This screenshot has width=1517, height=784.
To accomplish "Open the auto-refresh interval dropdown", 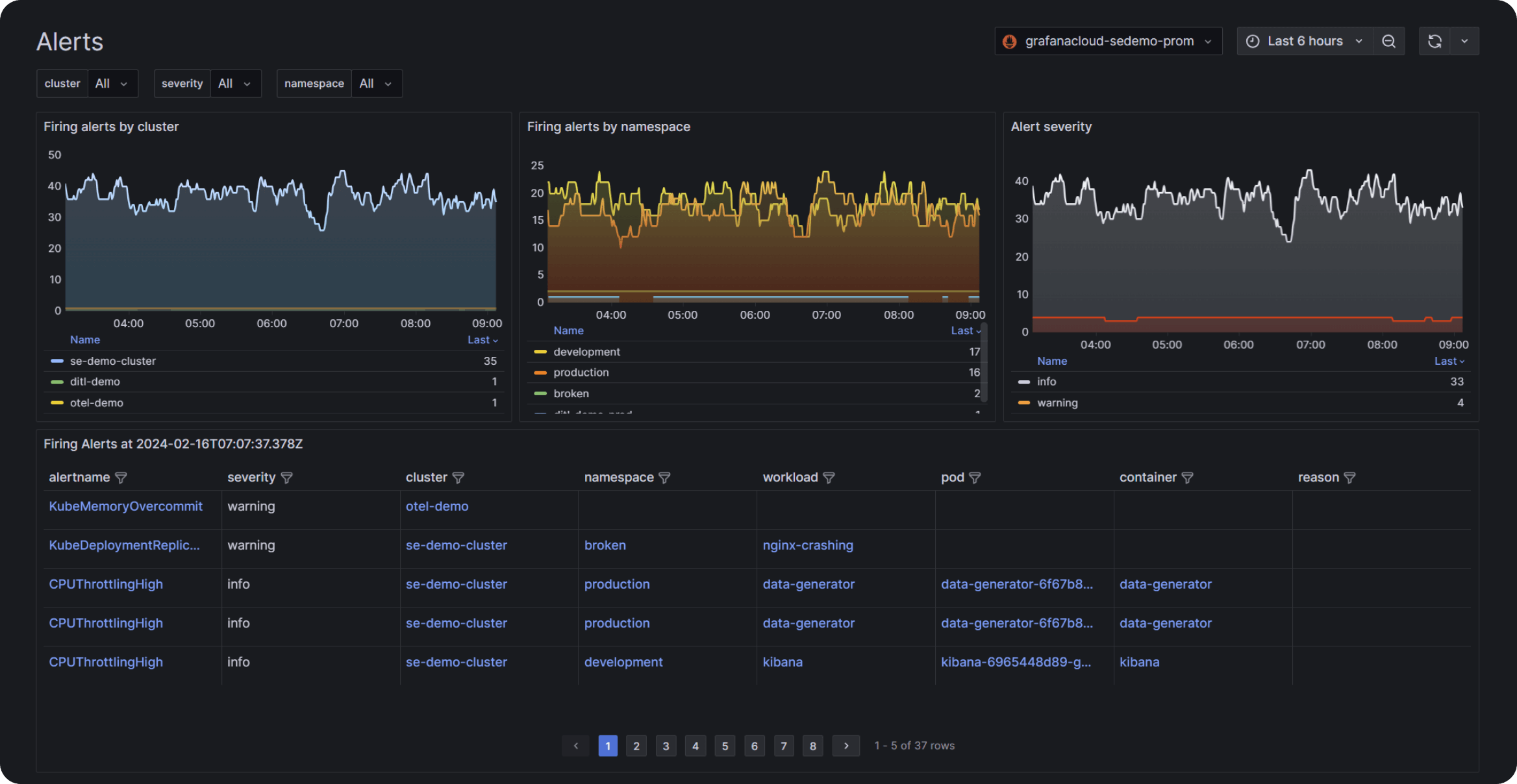I will pos(1465,41).
